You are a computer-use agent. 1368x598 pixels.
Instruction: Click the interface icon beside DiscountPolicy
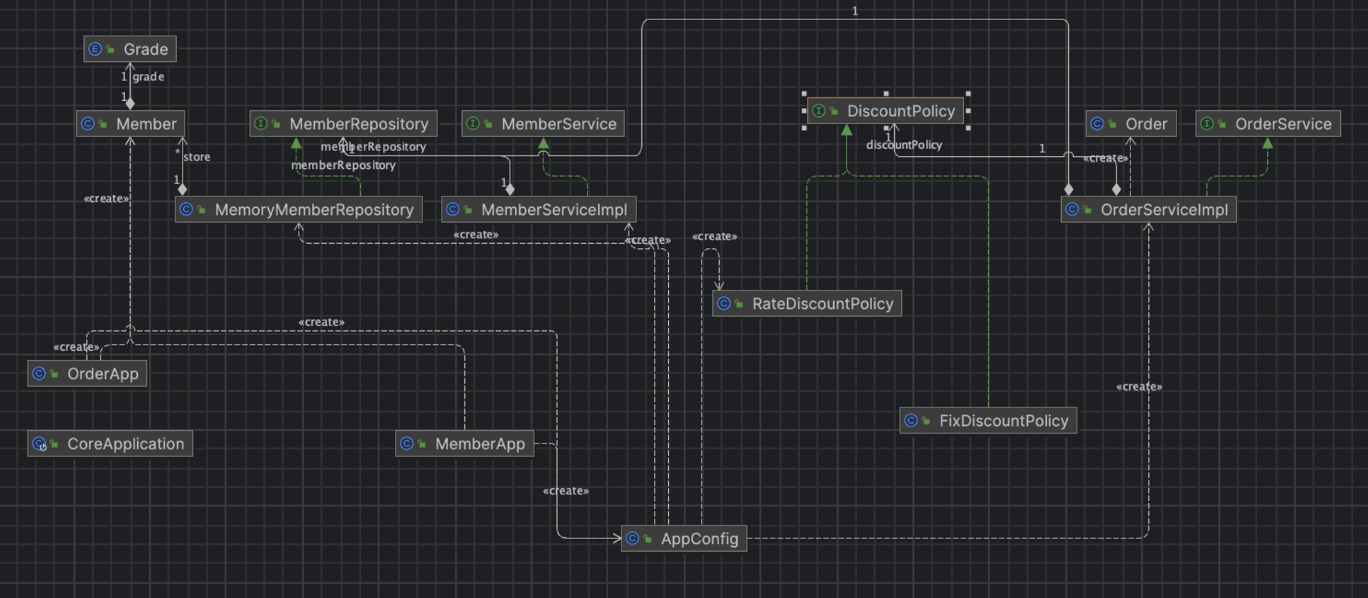pos(819,111)
